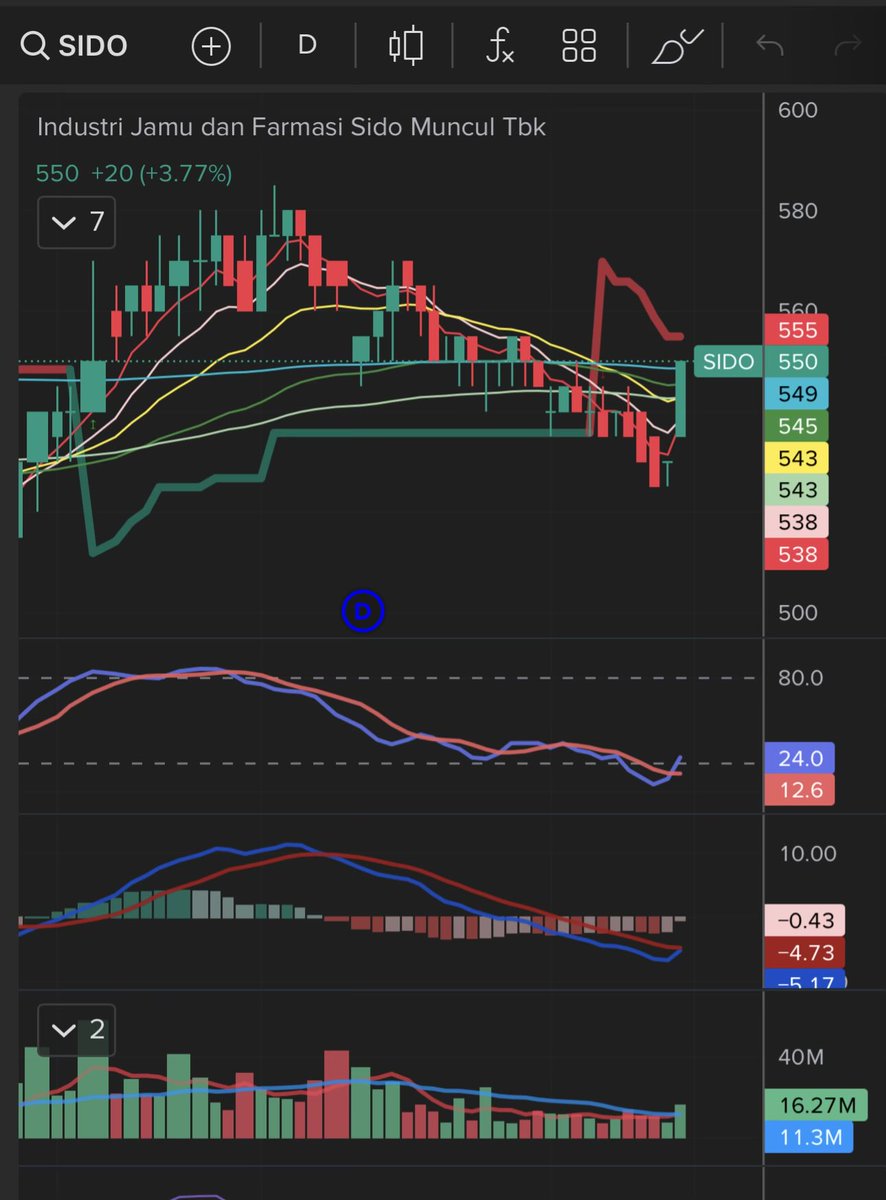This screenshot has width=886, height=1200.
Task: Change the D timeframe interval
Action: 307,45
